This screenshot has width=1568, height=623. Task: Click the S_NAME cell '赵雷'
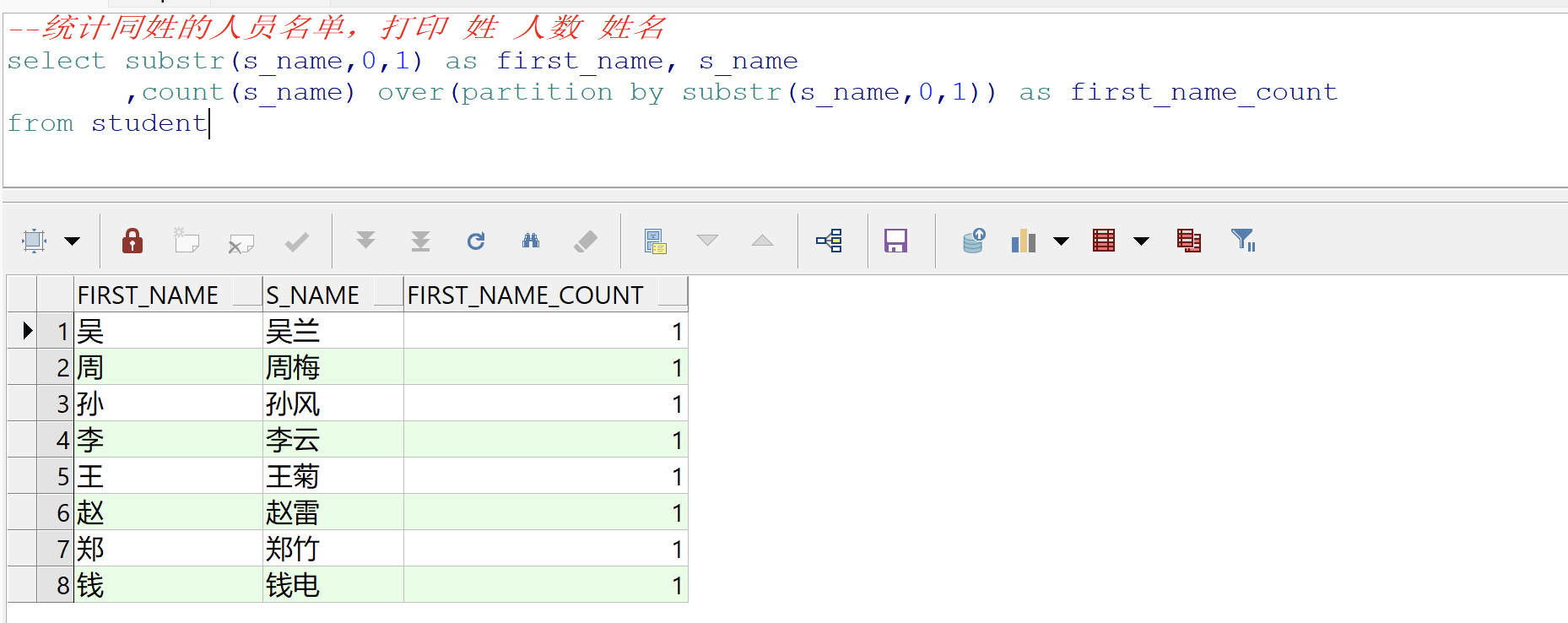click(333, 512)
